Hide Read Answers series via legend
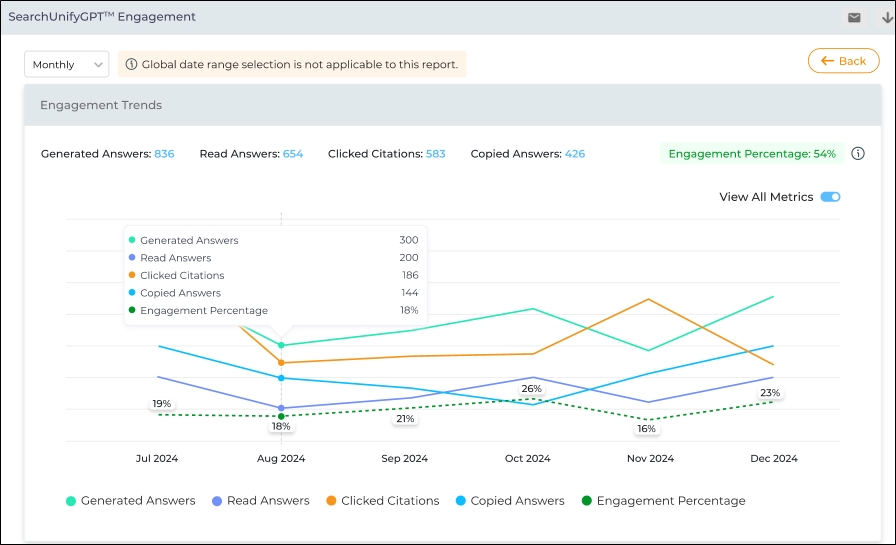This screenshot has height=545, width=896. [259, 501]
